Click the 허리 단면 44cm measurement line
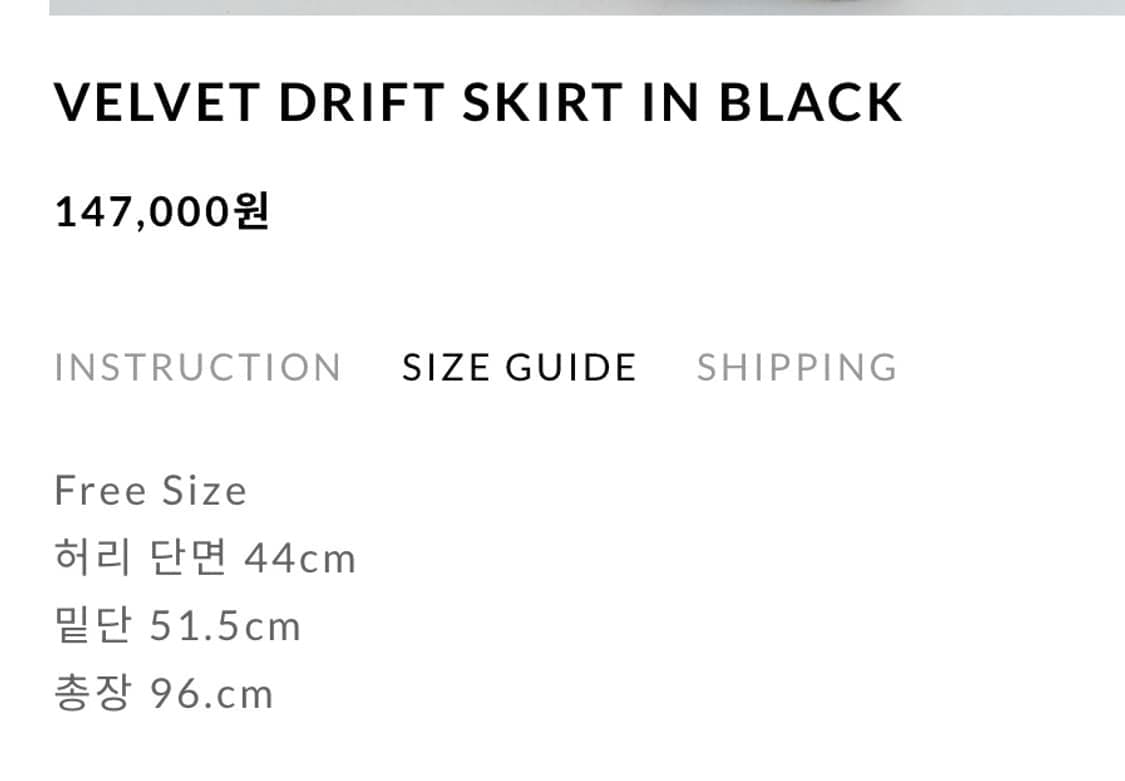Image resolution: width=1125 pixels, height=781 pixels. pos(205,558)
